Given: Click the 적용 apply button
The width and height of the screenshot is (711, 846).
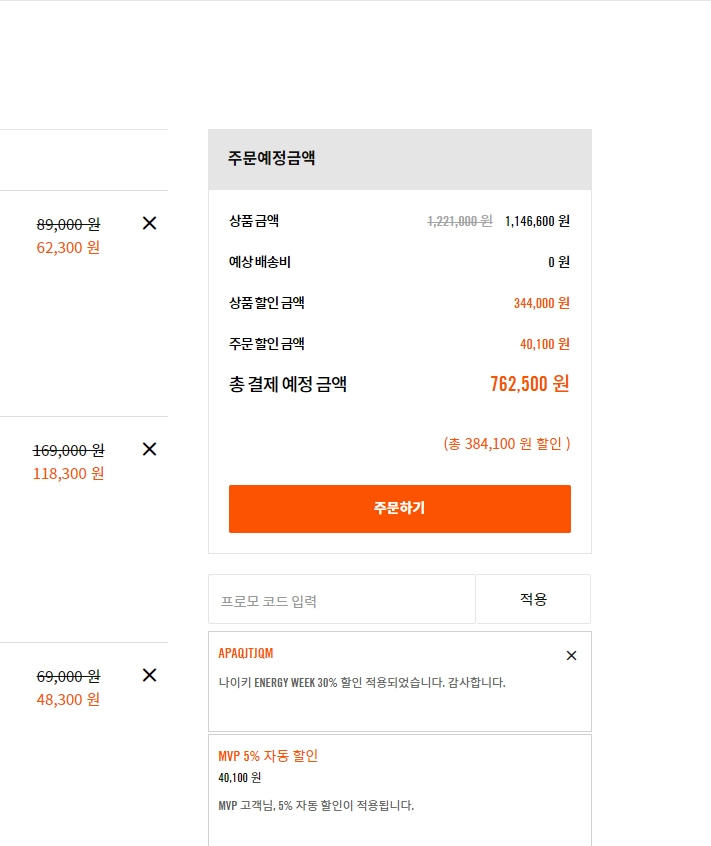Looking at the screenshot, I should pos(533,599).
